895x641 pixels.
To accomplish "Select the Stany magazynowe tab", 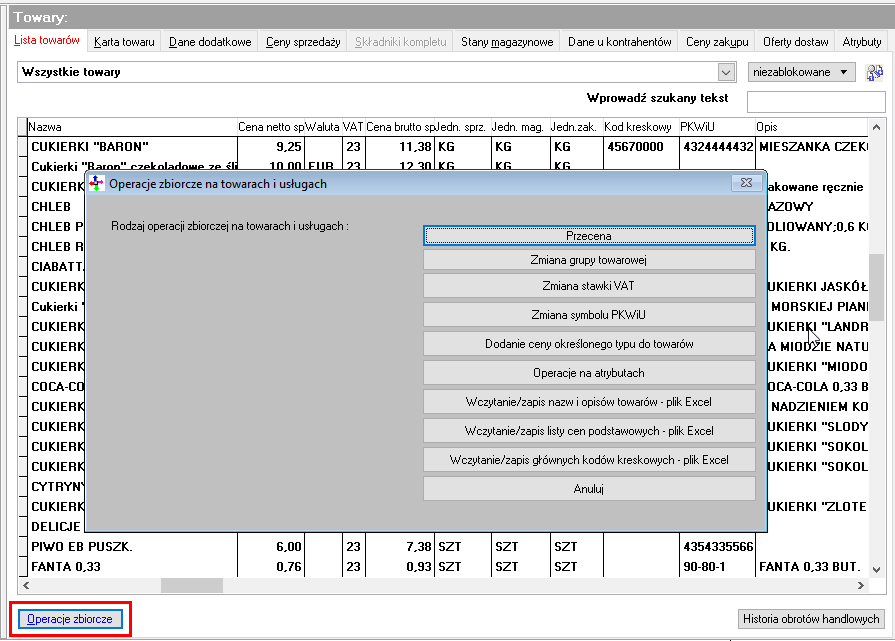I will pyautogui.click(x=507, y=42).
